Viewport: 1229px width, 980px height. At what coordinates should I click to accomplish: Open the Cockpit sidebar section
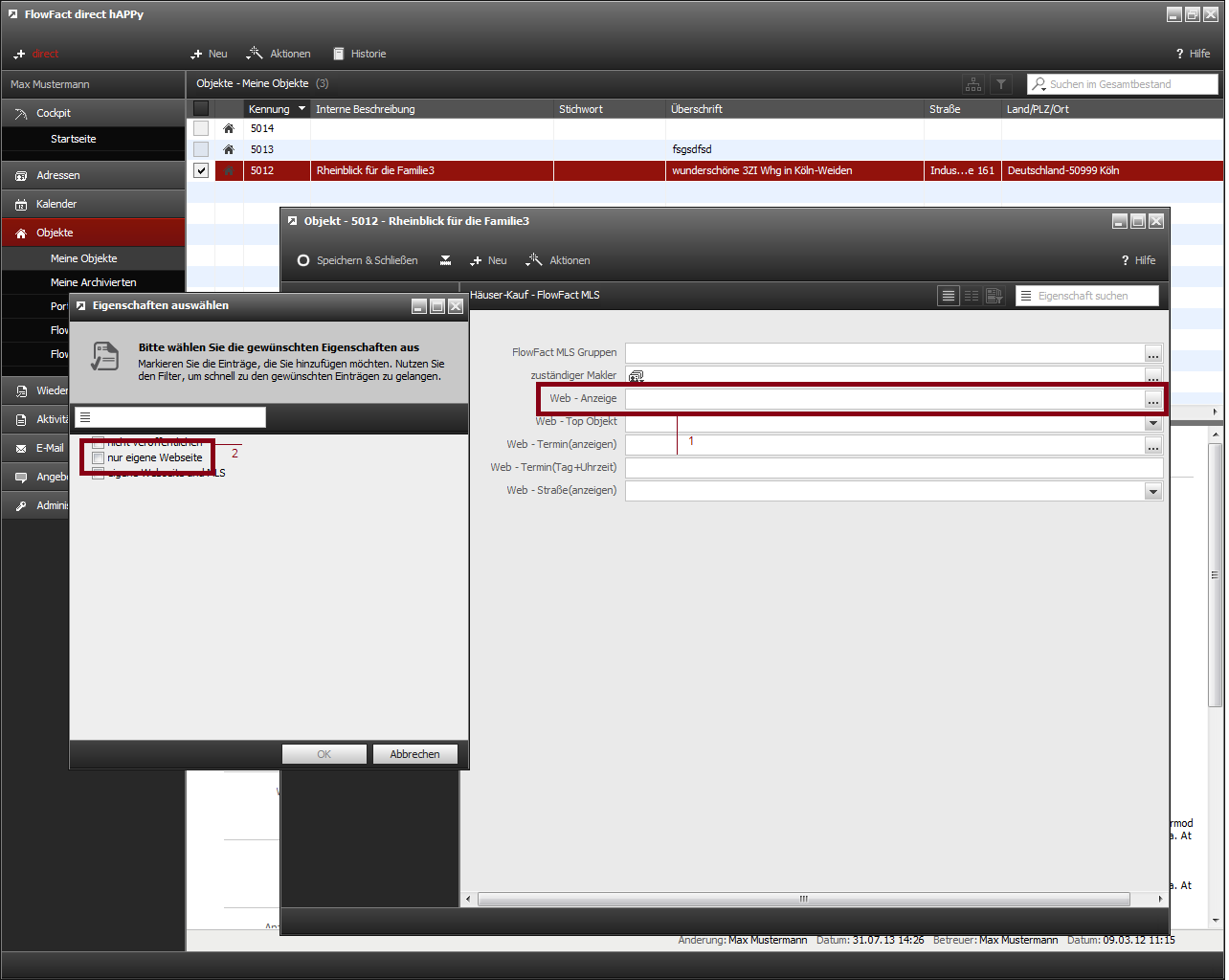(93, 114)
